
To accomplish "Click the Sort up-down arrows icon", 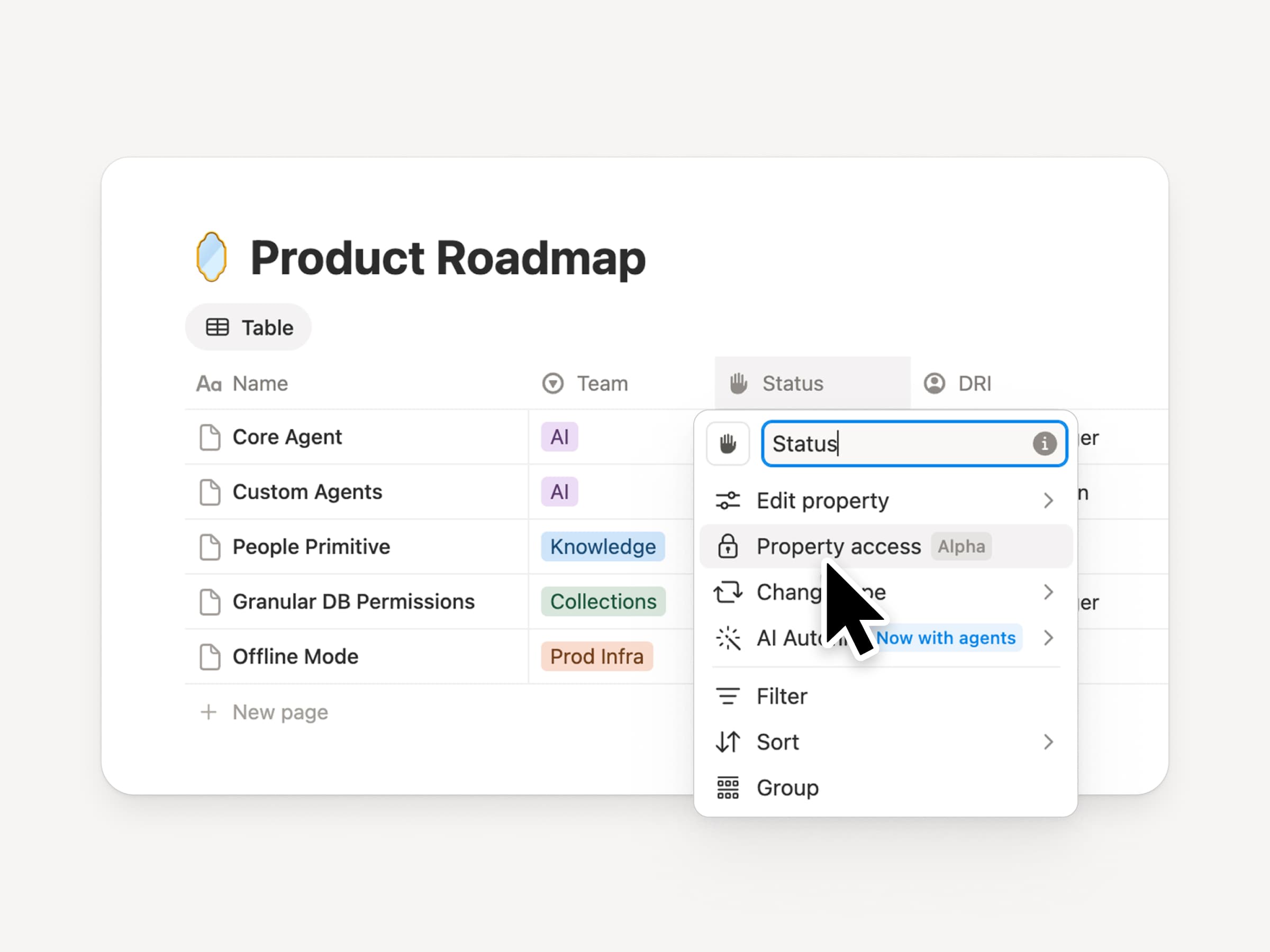I will pyautogui.click(x=728, y=742).
